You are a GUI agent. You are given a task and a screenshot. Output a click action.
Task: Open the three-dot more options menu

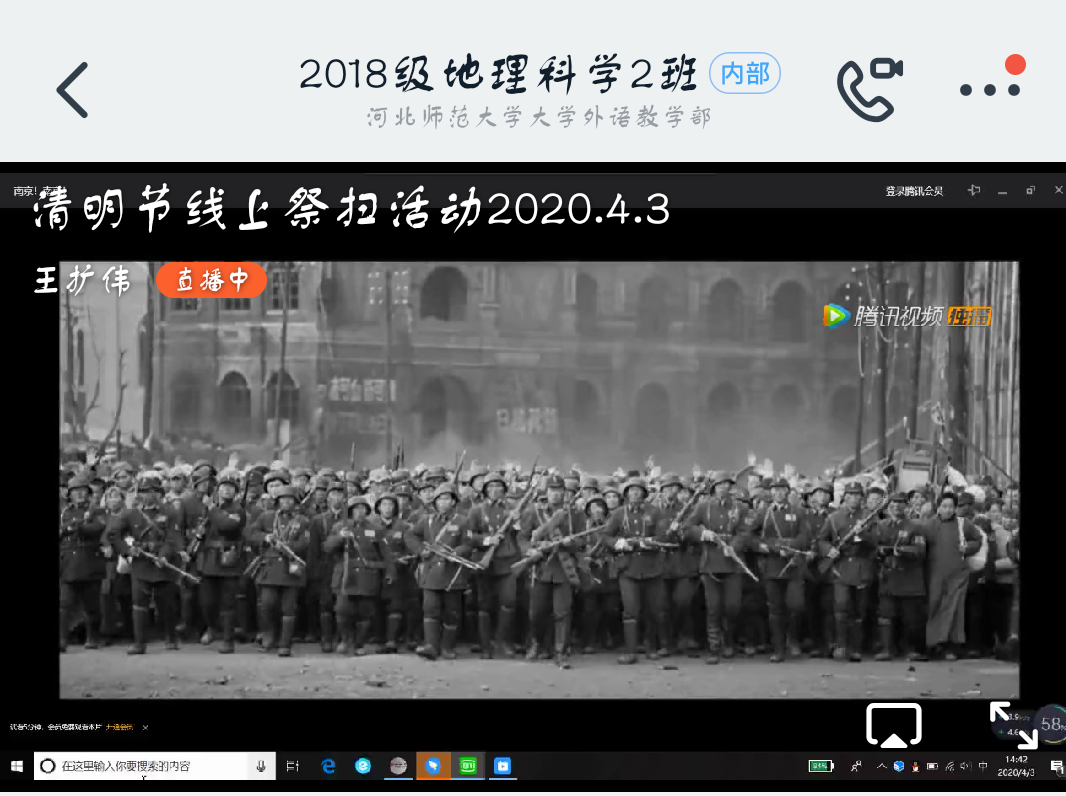(x=990, y=88)
